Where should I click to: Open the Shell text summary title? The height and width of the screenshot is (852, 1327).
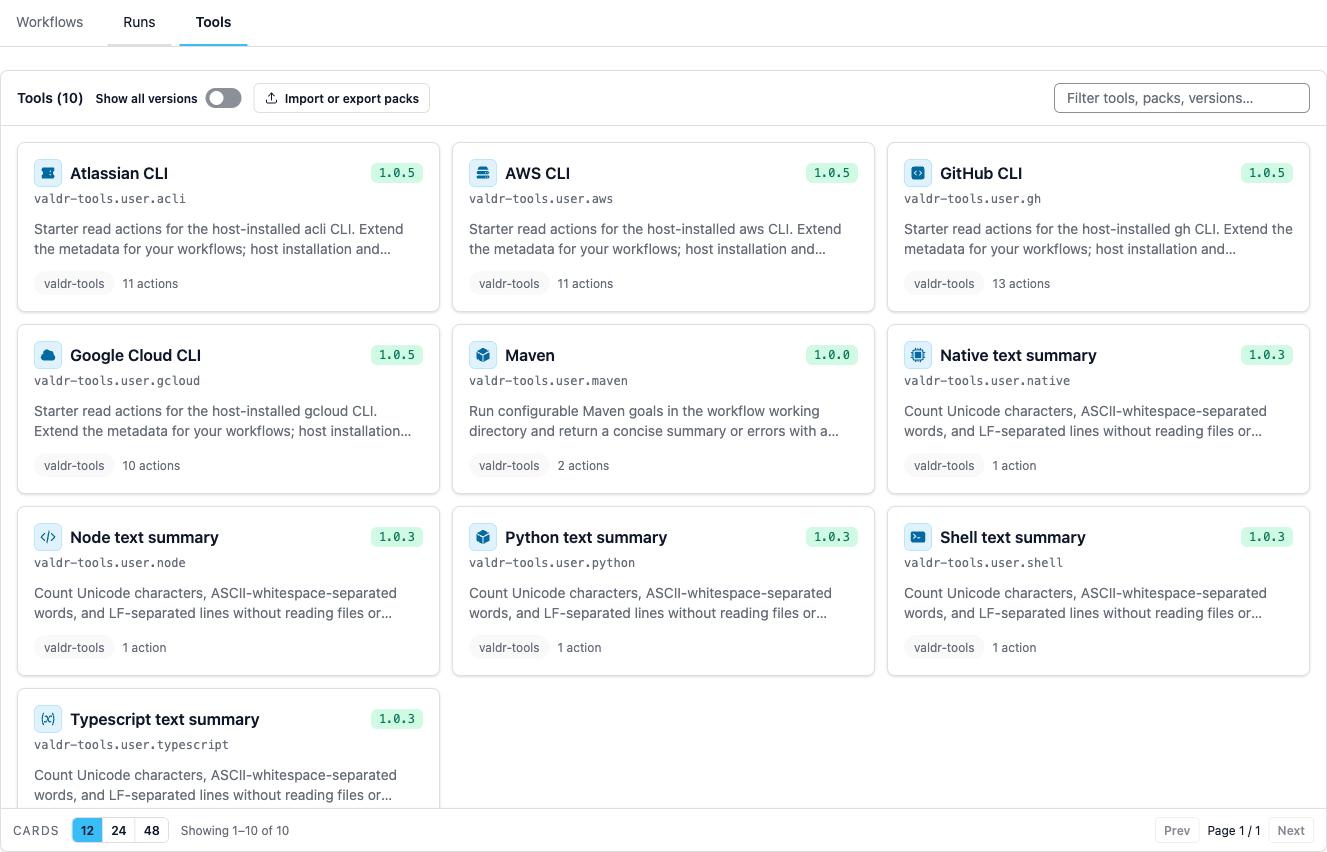coord(1013,537)
